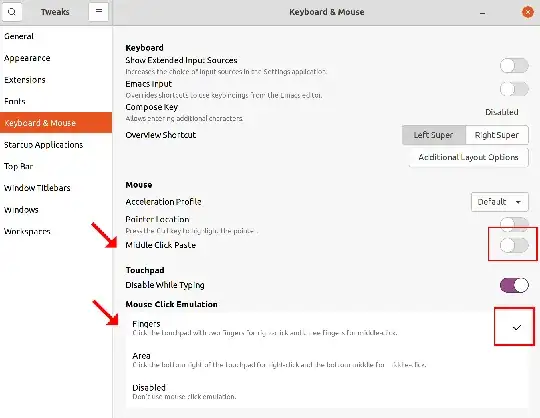Click the Compose Key Disabled button
Image resolution: width=540 pixels, height=418 pixels.
[501, 112]
